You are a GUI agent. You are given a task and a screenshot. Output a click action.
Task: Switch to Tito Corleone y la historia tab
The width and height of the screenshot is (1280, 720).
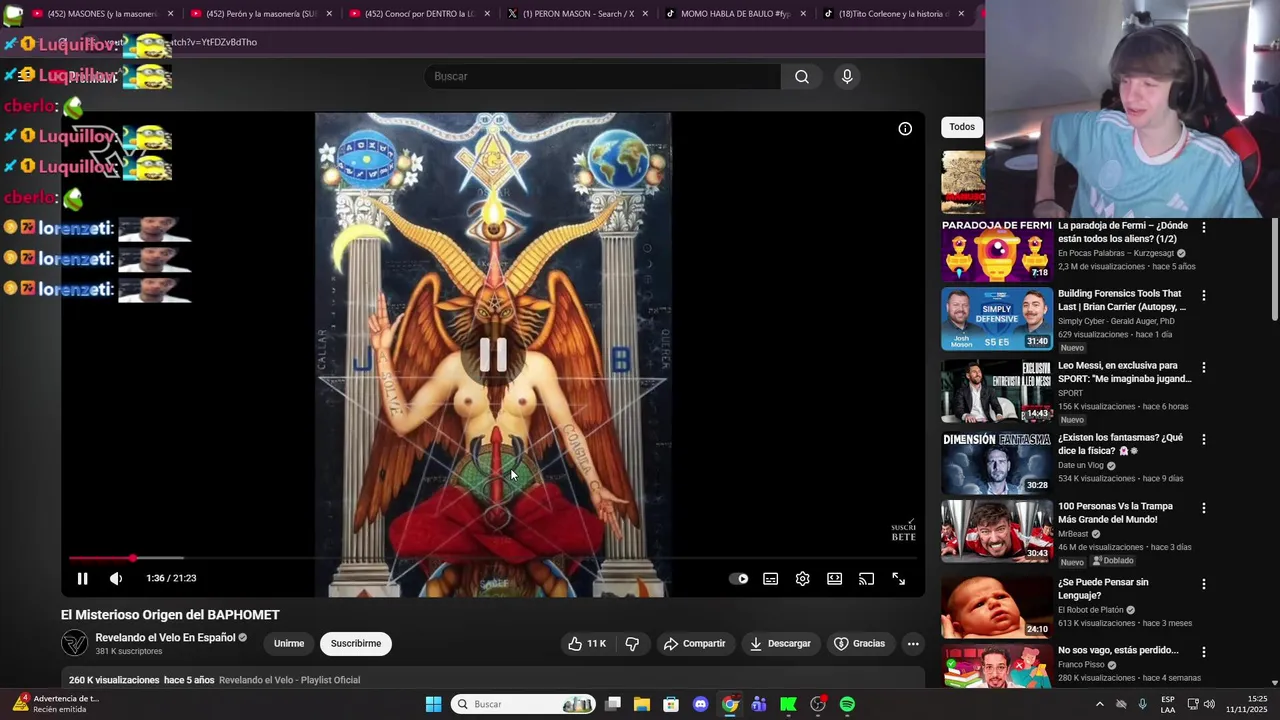coord(893,14)
